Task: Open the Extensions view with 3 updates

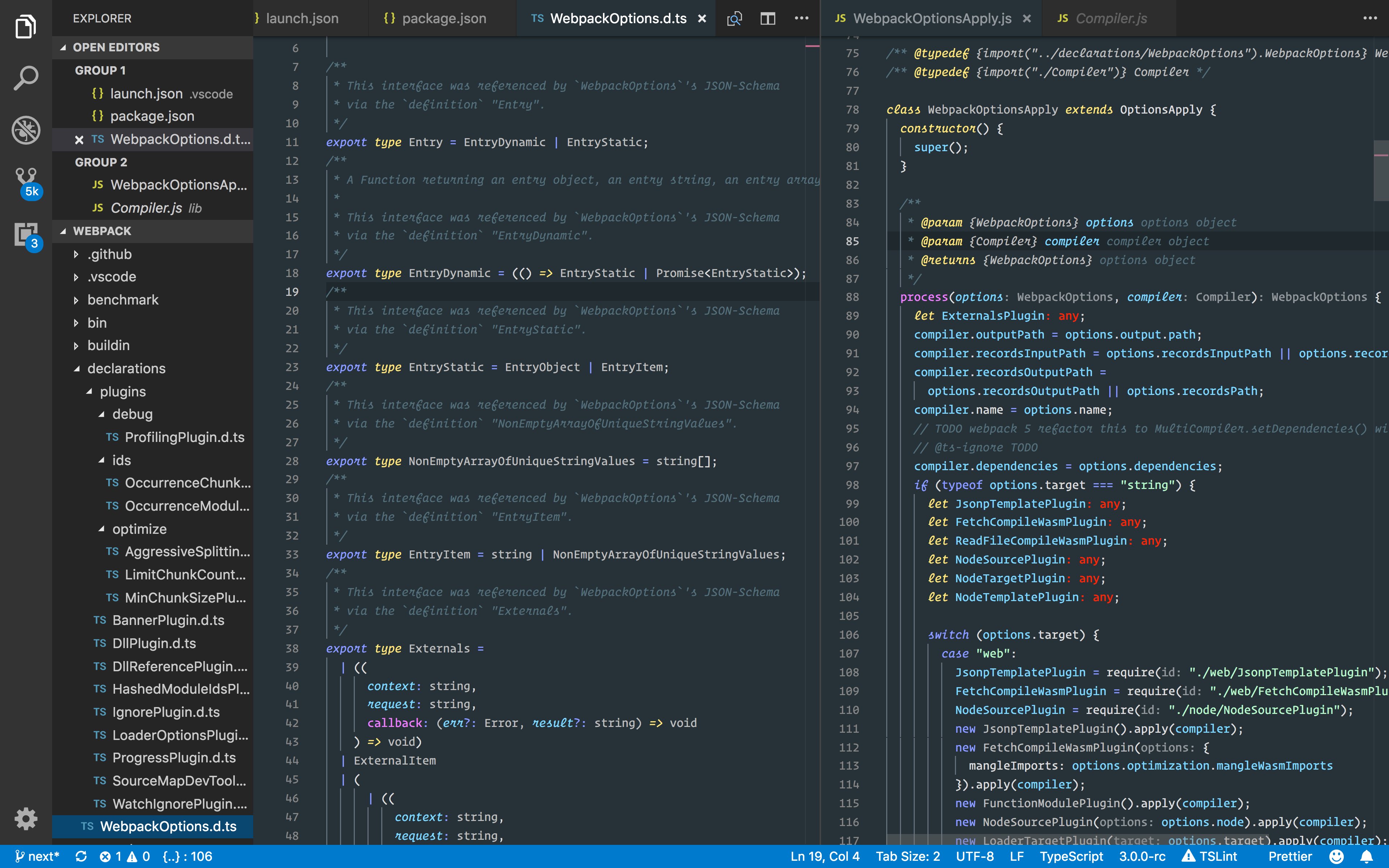Action: tap(26, 233)
